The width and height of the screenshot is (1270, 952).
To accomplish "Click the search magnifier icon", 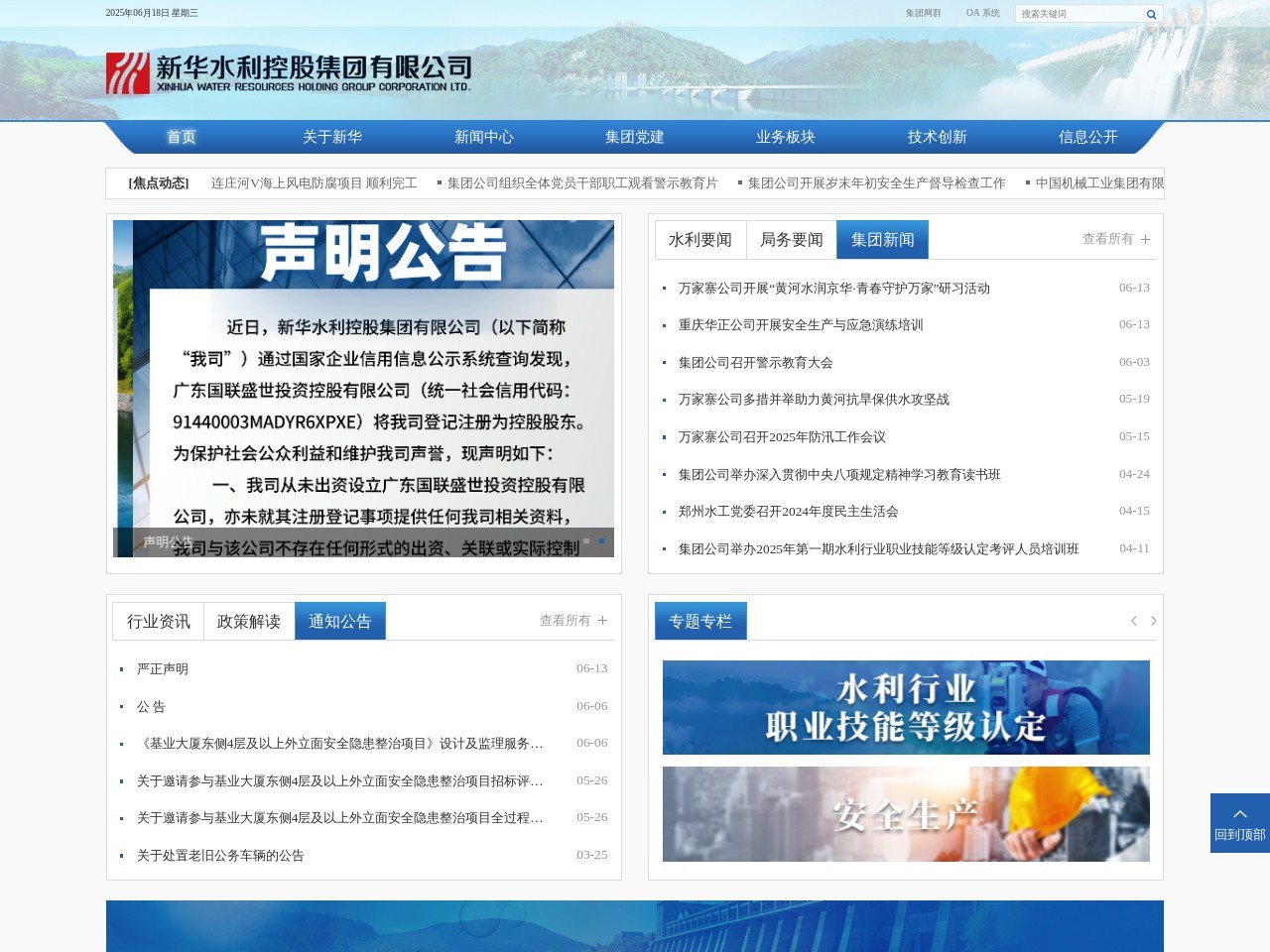I will tap(1151, 14).
